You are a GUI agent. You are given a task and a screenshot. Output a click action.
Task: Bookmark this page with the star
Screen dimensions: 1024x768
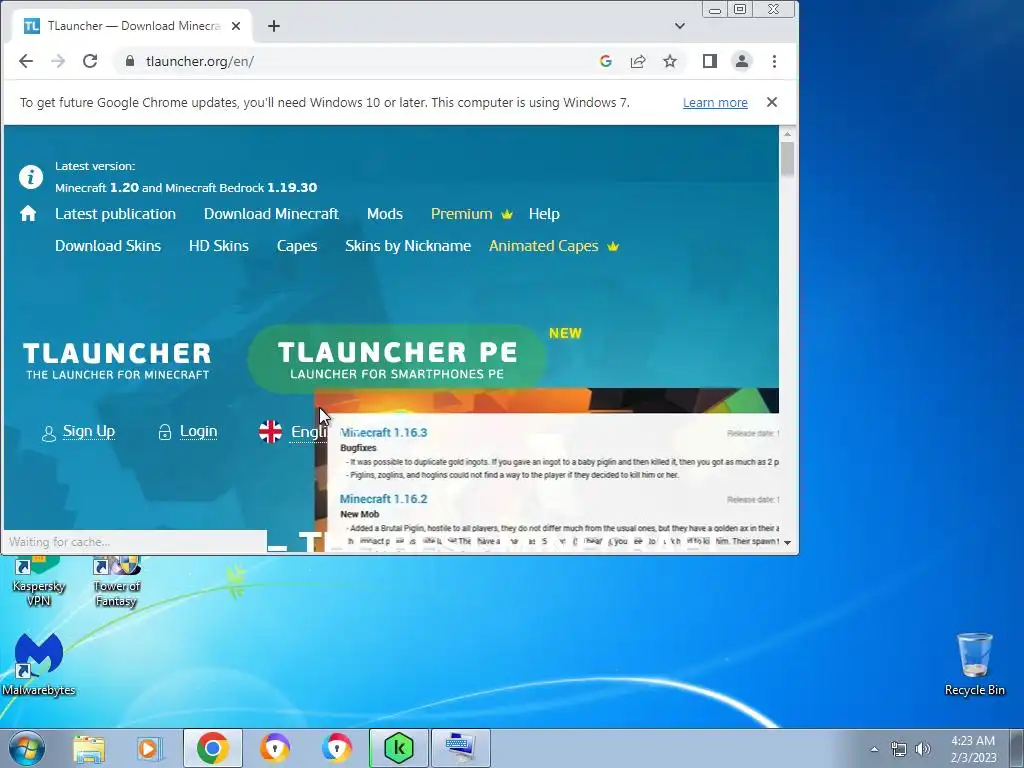coord(670,61)
